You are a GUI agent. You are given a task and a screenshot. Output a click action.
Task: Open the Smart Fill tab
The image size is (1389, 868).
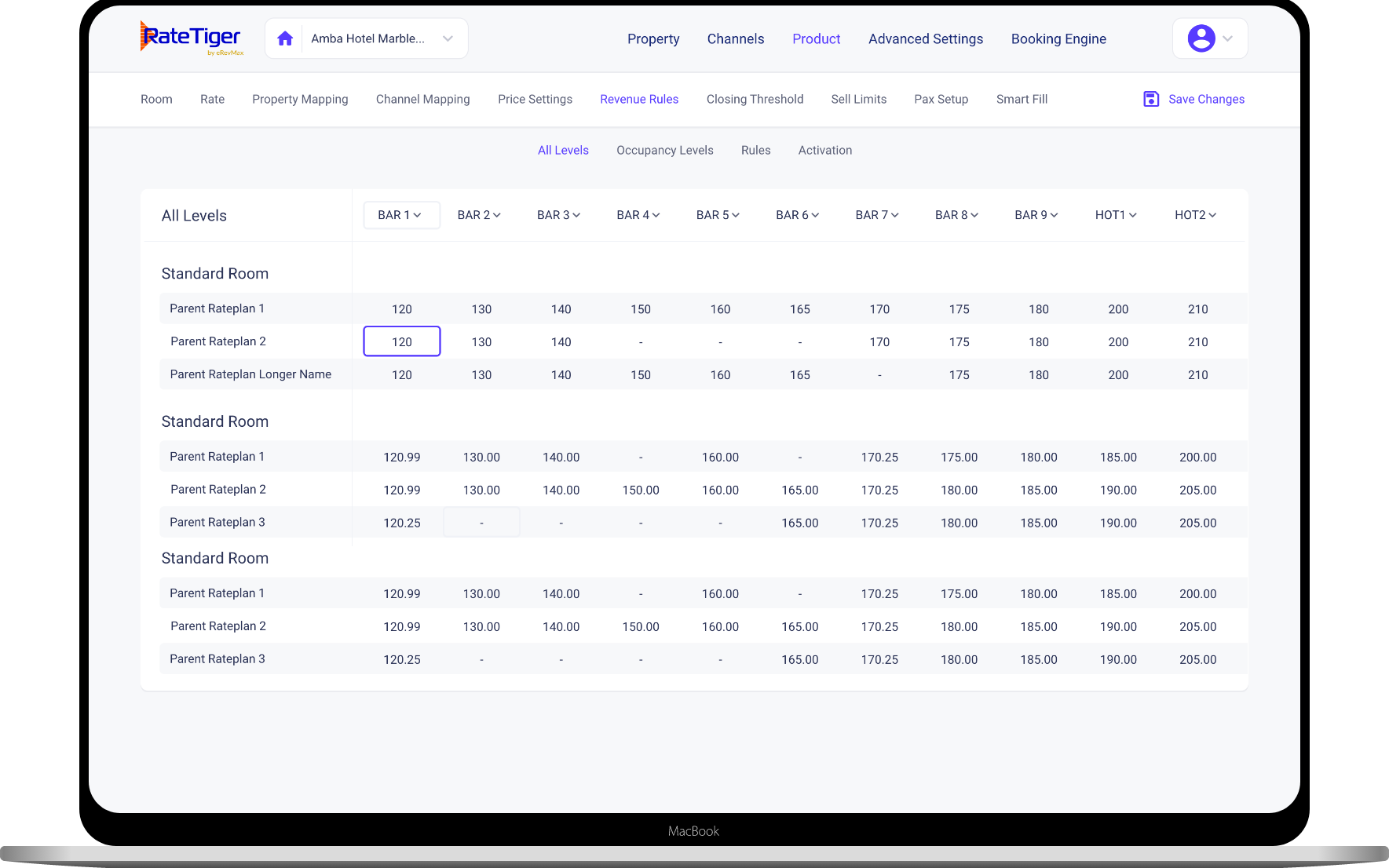click(1022, 100)
